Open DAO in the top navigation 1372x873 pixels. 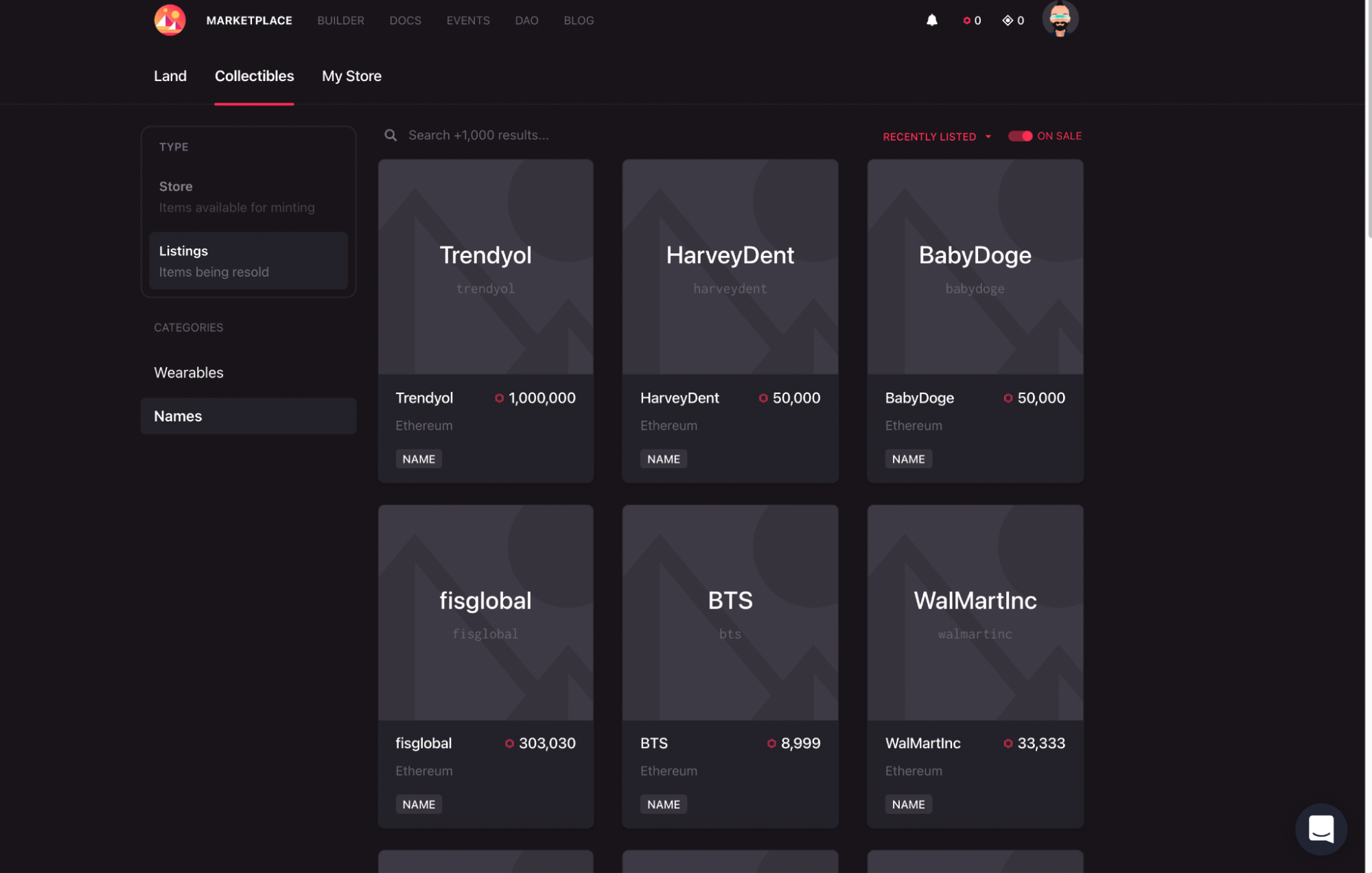coord(526,21)
